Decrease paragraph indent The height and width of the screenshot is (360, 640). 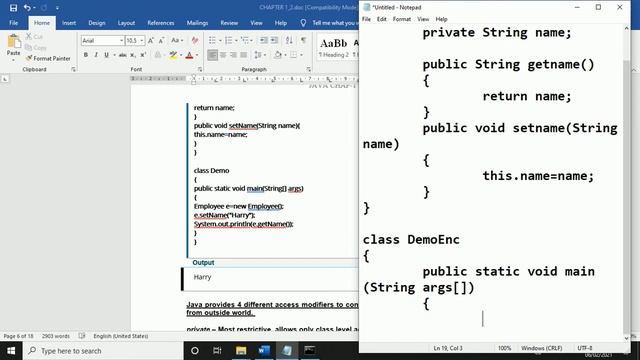[x=264, y=40]
